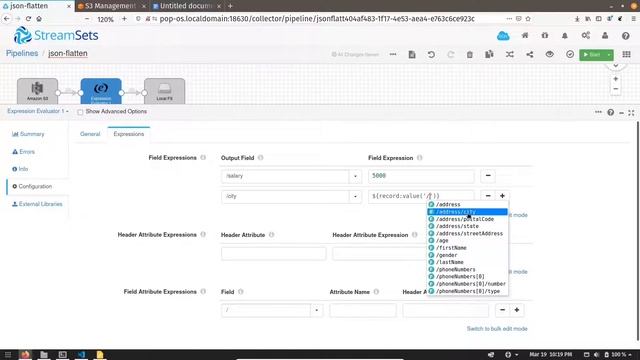Click the duplicate stage icon
Image resolution: width=640 pixels, height=360 pixels.
[489, 54]
